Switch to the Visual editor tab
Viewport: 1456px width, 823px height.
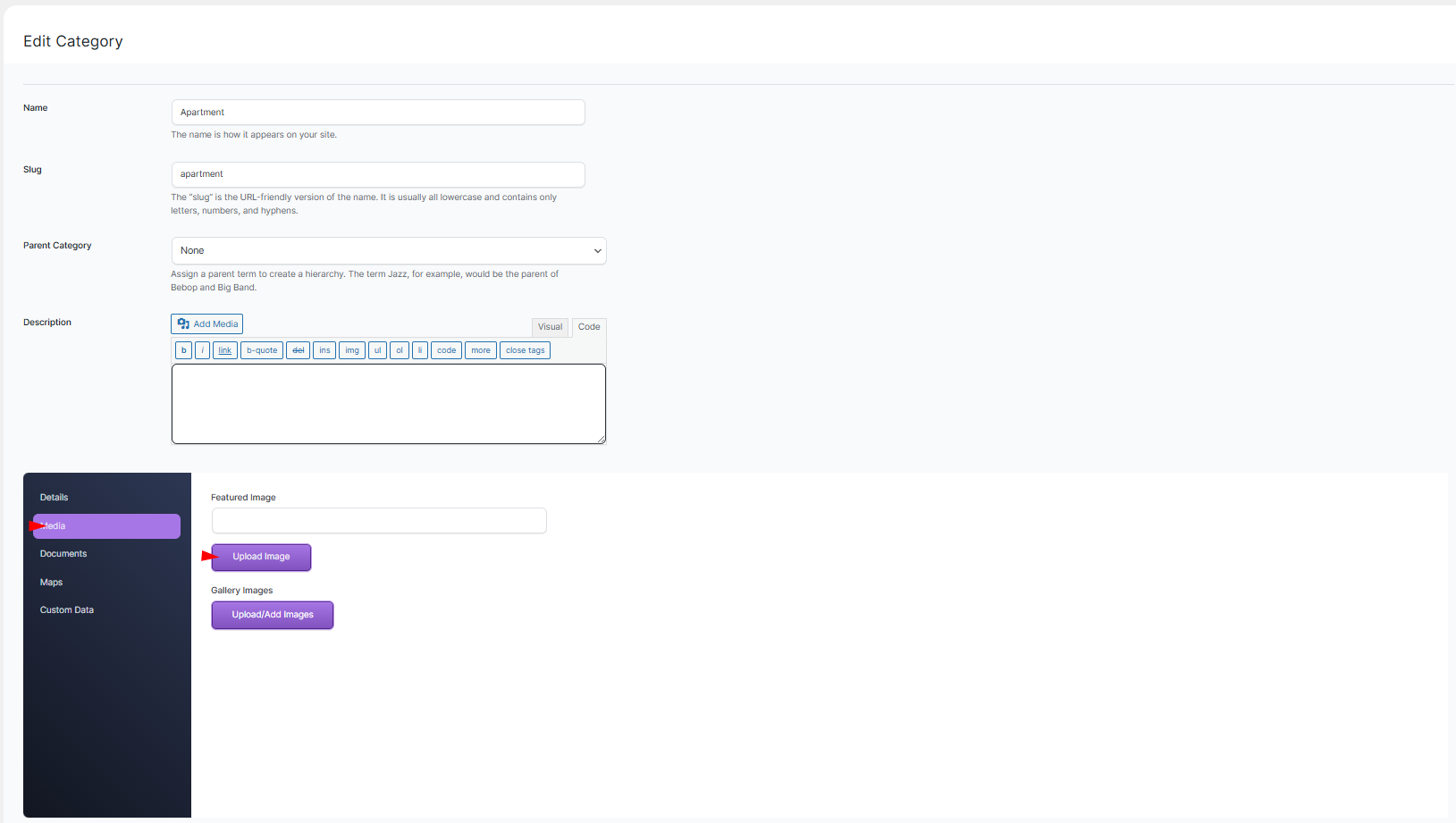tap(550, 327)
